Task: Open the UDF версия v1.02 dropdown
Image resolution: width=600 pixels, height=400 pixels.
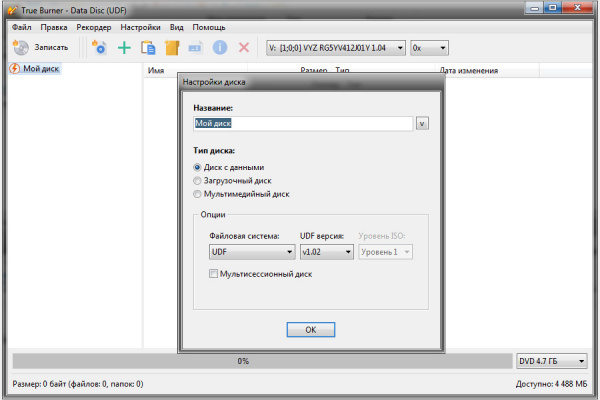Action: click(x=326, y=252)
